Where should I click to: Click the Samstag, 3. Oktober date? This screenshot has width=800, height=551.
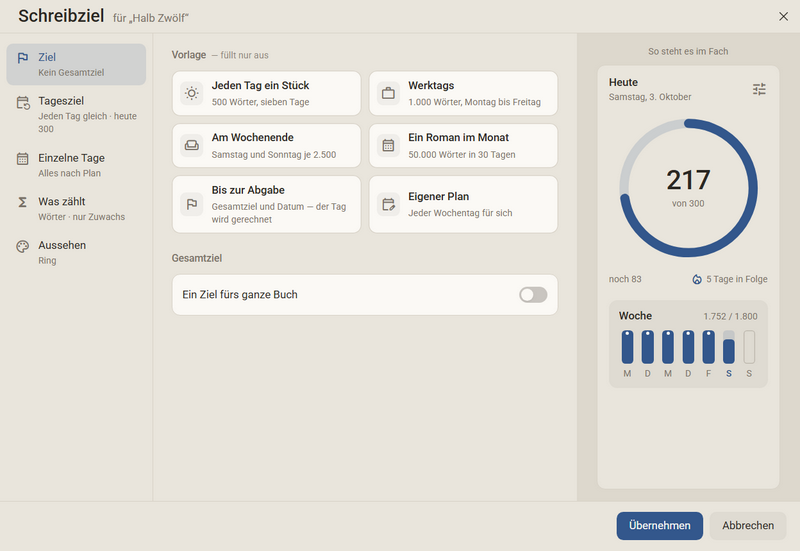(x=649, y=97)
